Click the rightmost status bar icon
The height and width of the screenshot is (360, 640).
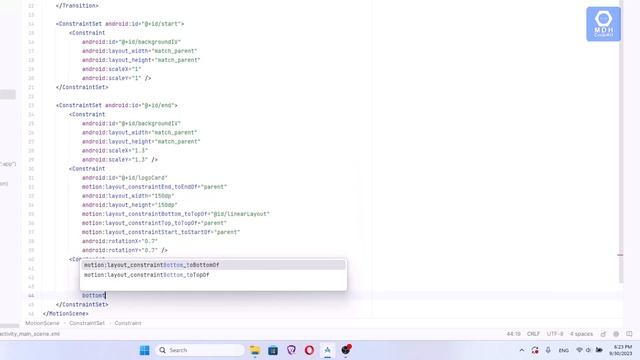[x=629, y=334]
